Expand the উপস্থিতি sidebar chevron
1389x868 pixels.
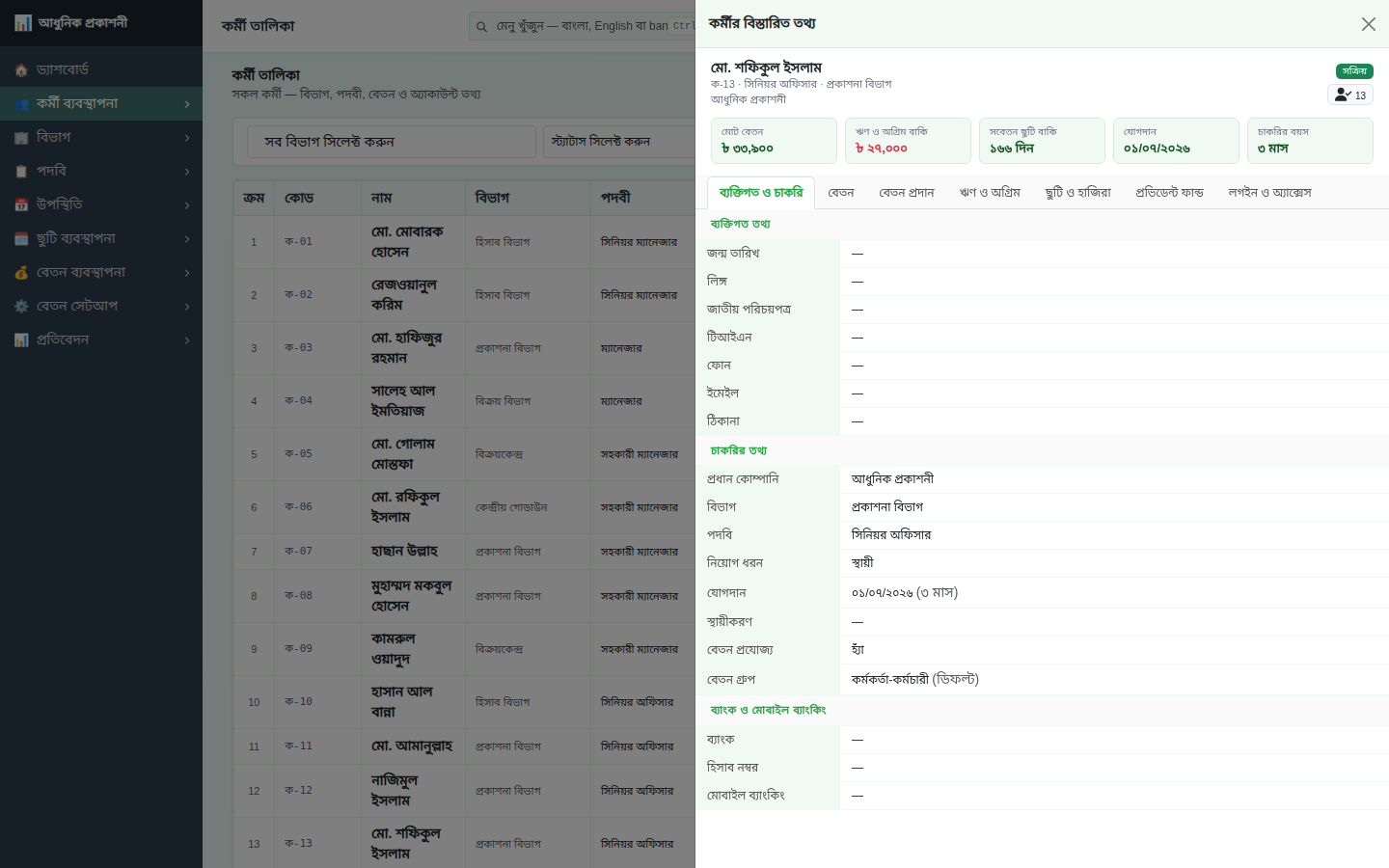click(187, 205)
